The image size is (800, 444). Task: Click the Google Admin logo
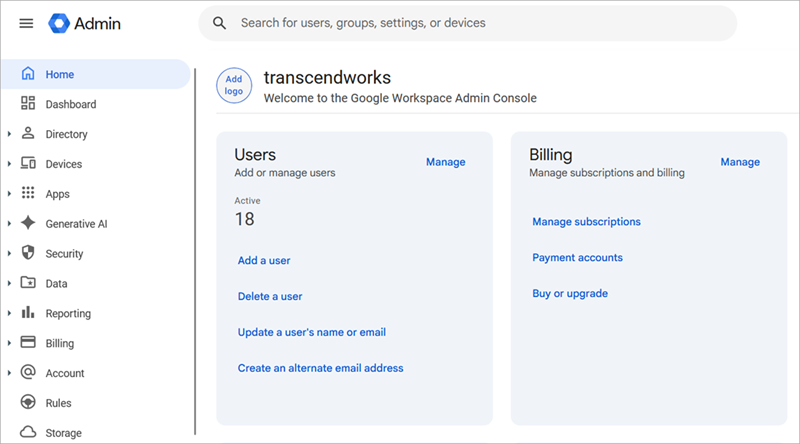pyautogui.click(x=85, y=23)
